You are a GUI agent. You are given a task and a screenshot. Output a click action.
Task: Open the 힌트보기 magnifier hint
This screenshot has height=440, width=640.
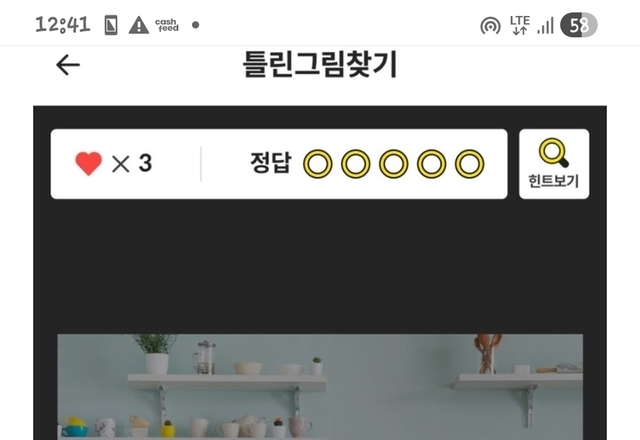554,164
